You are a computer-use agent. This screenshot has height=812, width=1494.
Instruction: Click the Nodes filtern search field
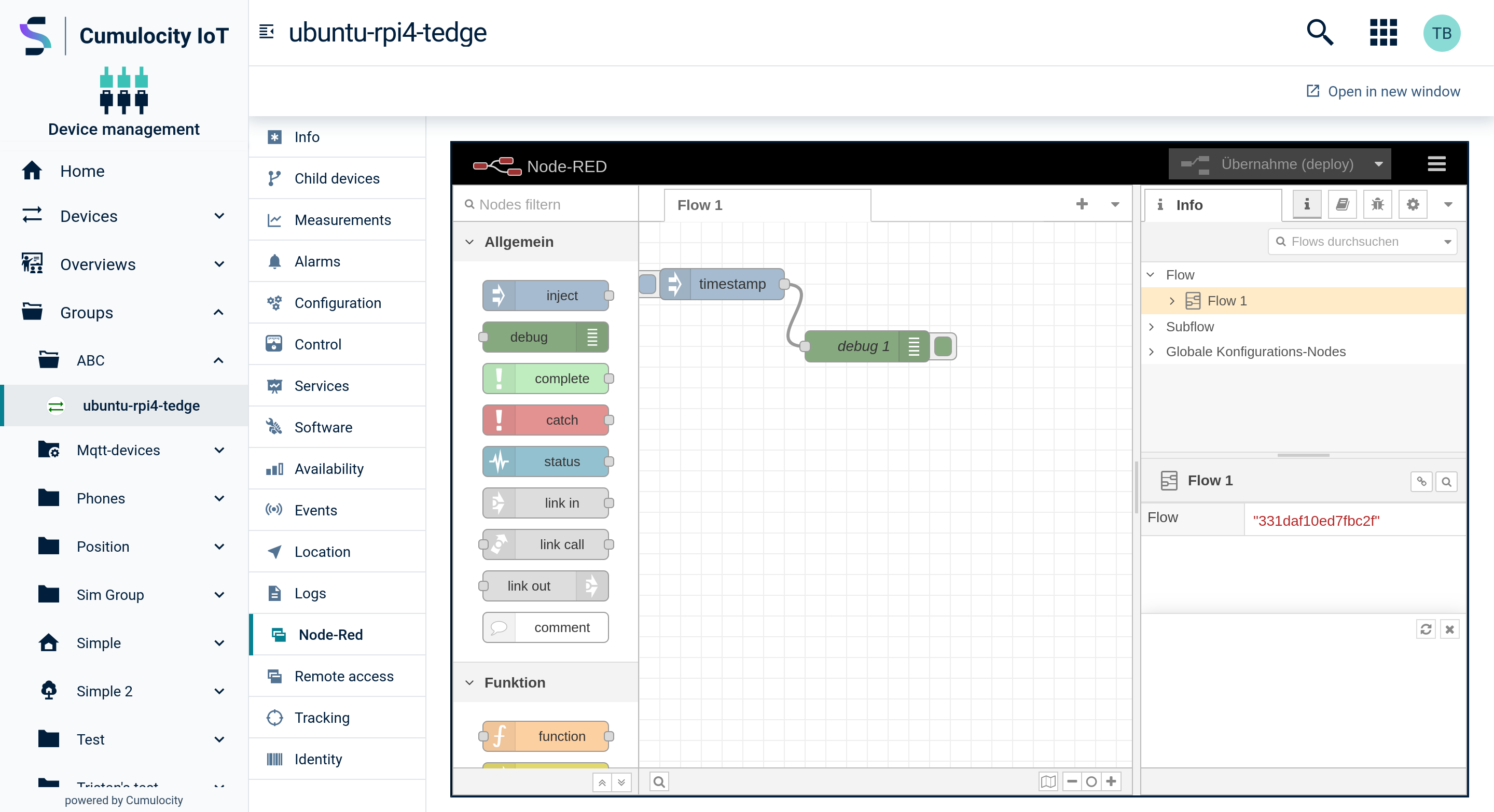tap(545, 205)
